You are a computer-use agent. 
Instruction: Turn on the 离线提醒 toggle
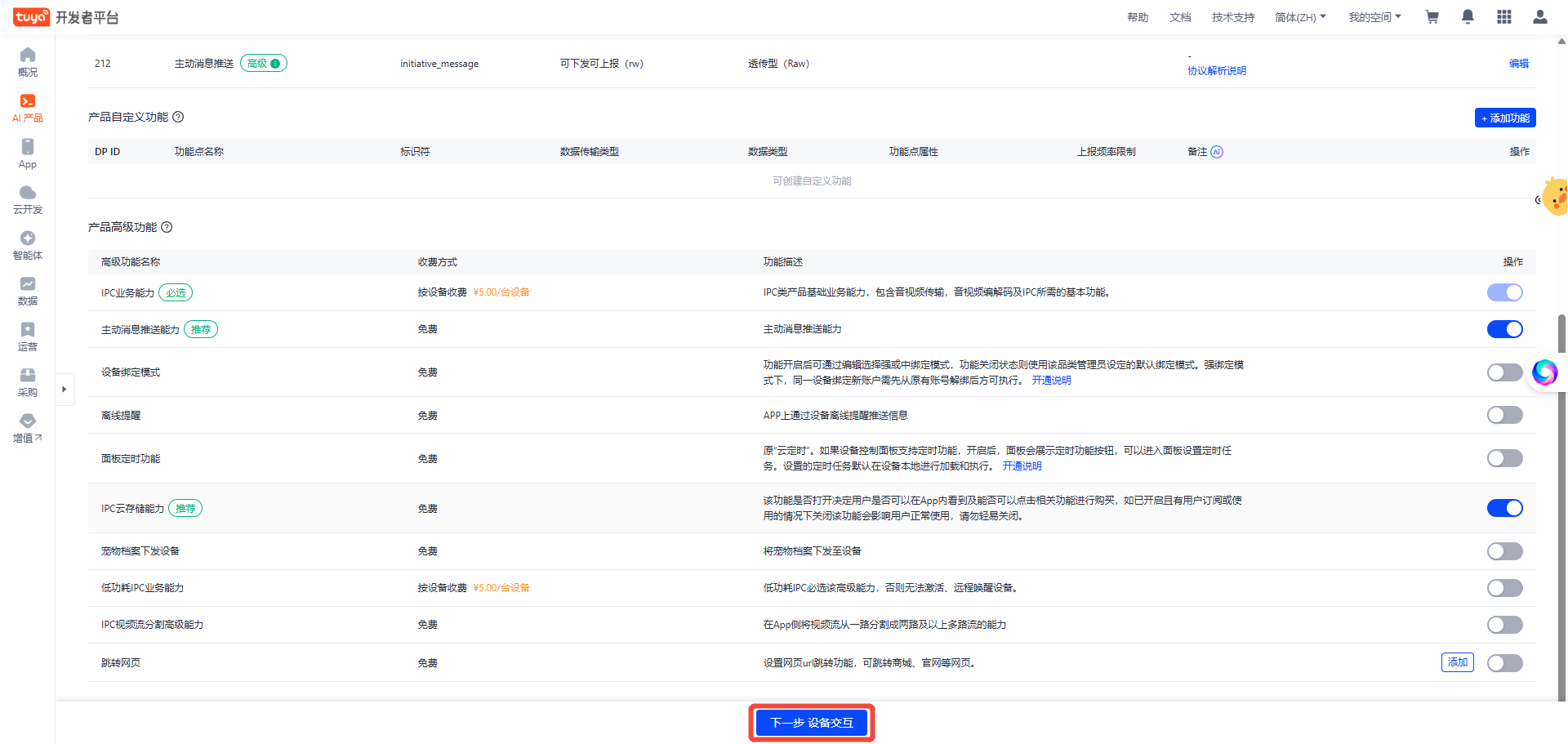(1504, 415)
